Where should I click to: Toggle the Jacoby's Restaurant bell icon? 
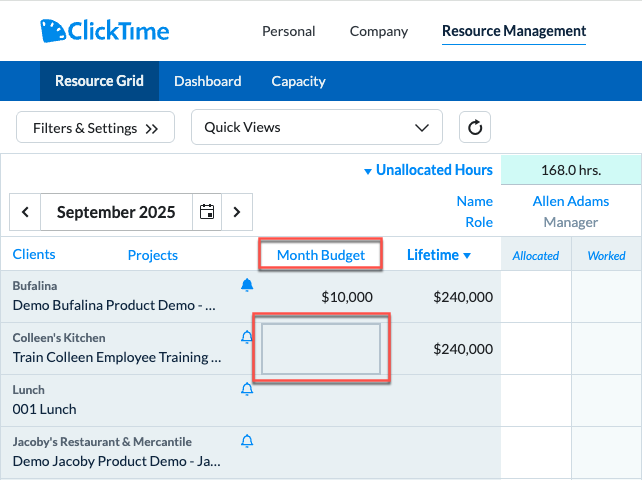[247, 441]
